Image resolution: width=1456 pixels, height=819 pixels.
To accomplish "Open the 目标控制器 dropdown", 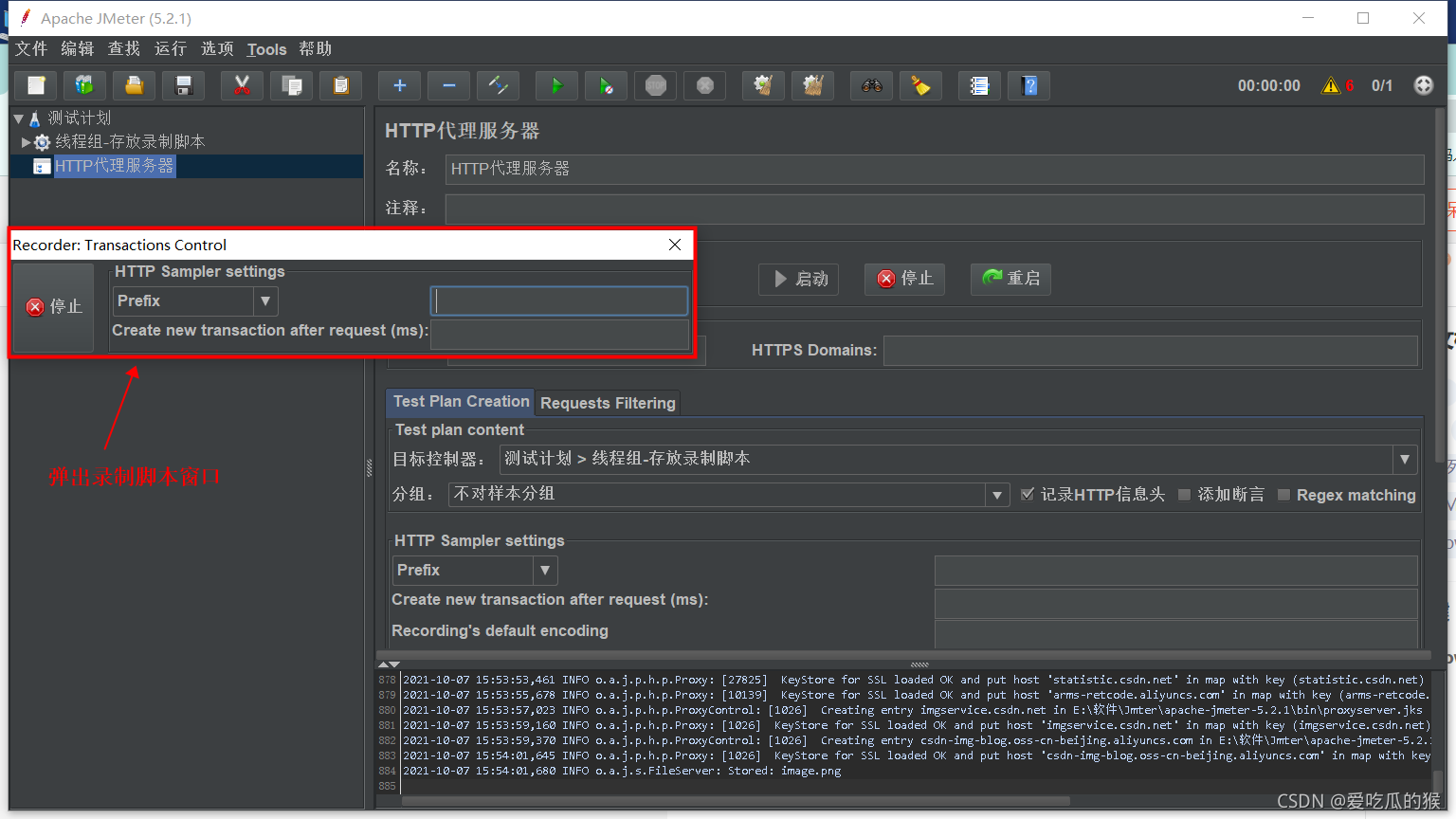I will [1405, 459].
